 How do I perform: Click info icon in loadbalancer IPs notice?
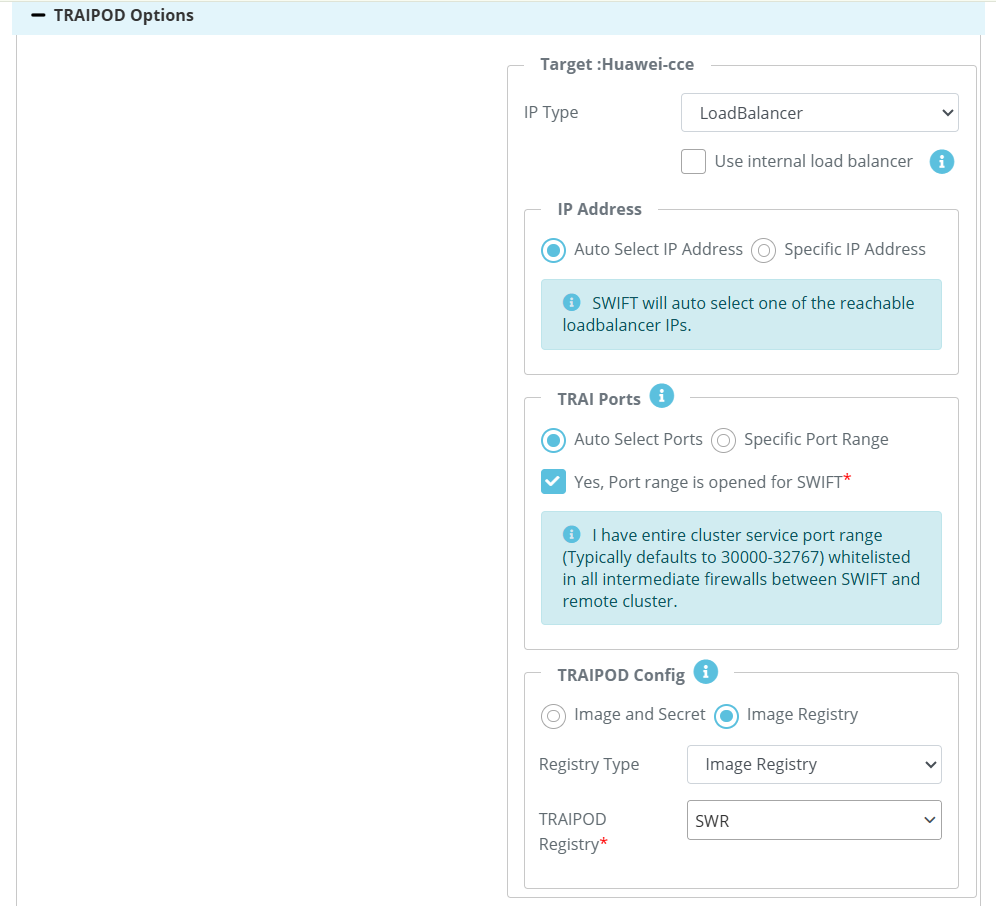click(x=571, y=302)
